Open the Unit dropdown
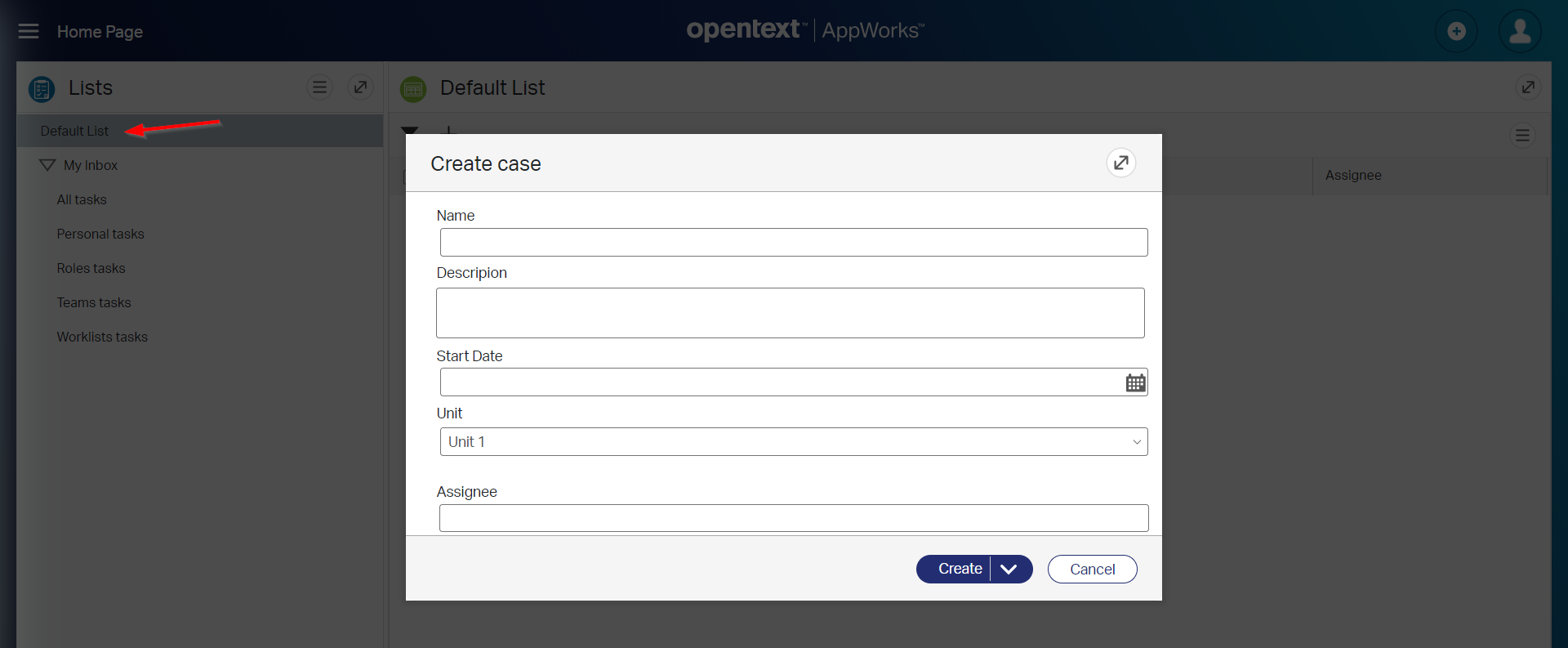 click(x=793, y=442)
